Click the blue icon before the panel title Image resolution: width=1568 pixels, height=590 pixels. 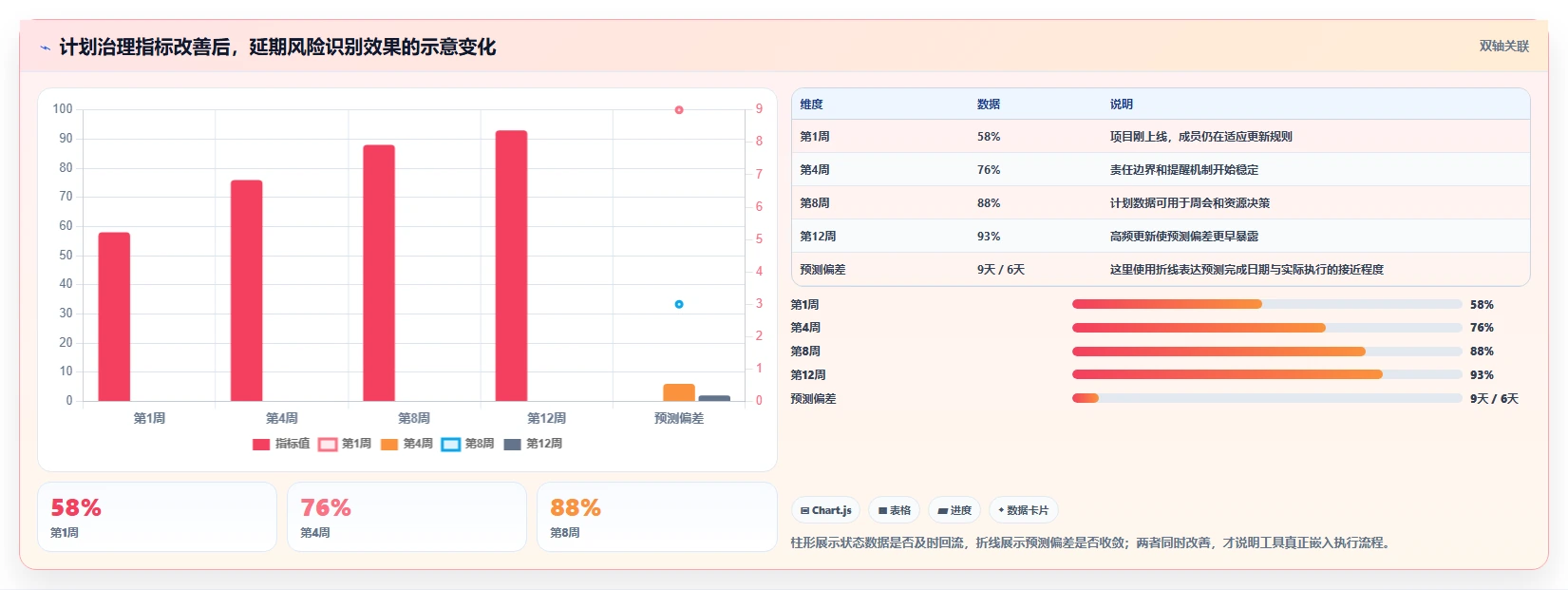pos(45,48)
